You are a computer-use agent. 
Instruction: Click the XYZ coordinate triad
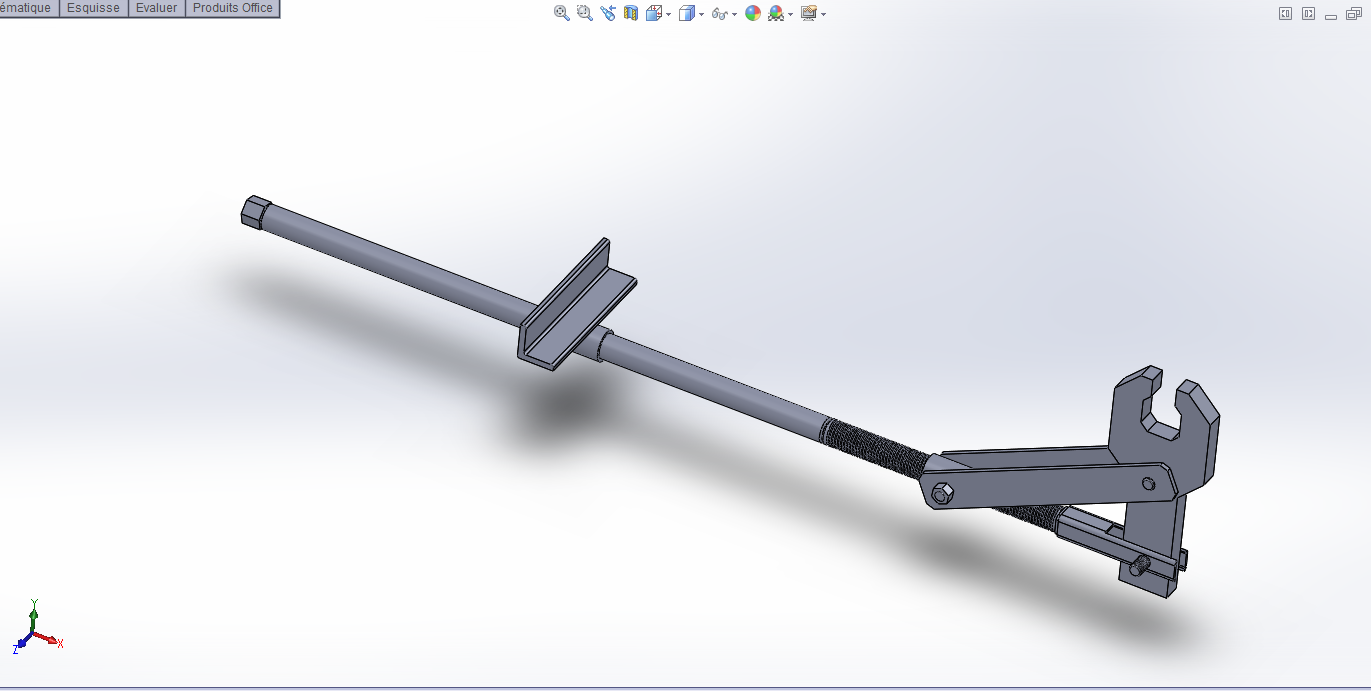pyautogui.click(x=36, y=626)
